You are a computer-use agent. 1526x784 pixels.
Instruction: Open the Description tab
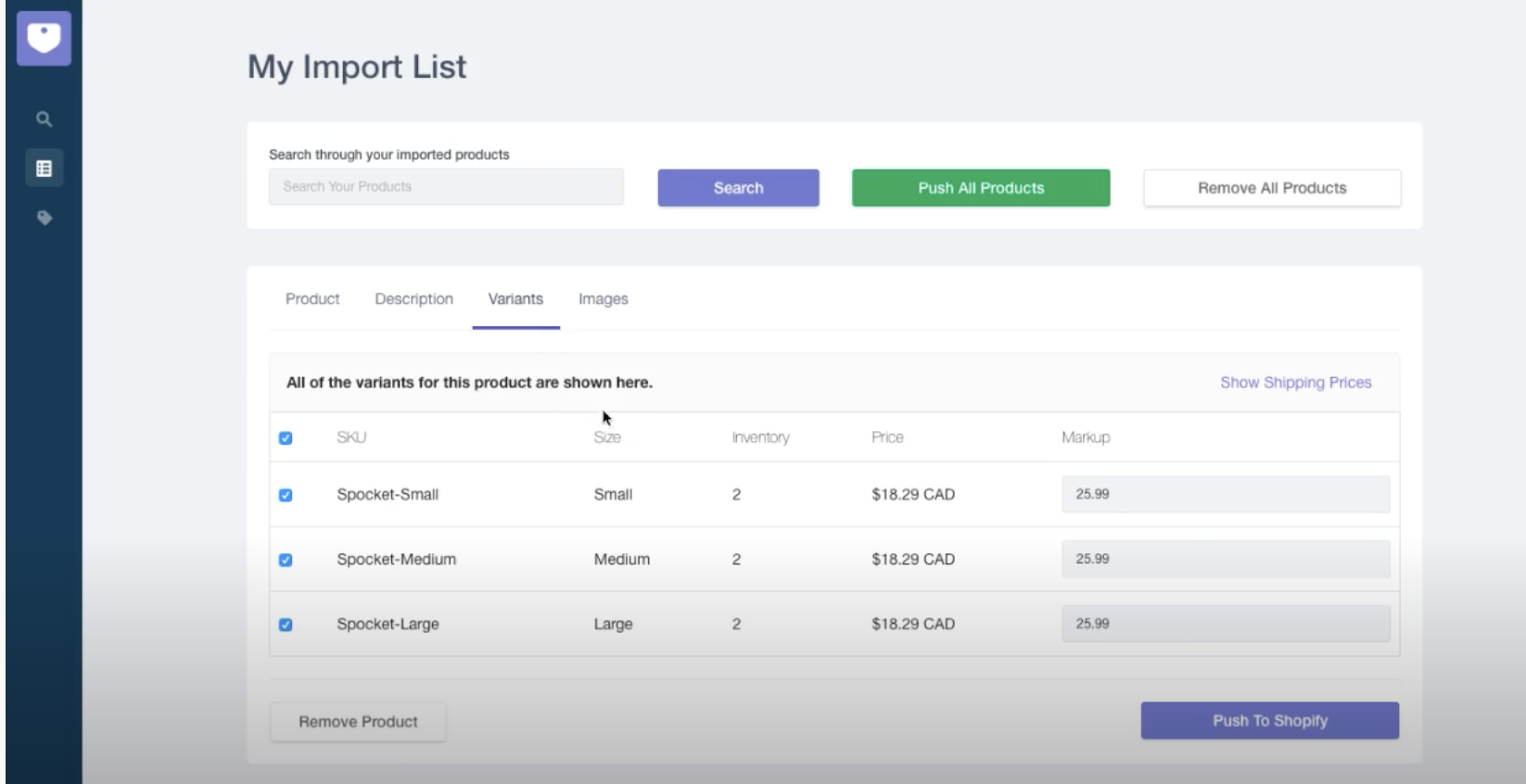(x=413, y=299)
